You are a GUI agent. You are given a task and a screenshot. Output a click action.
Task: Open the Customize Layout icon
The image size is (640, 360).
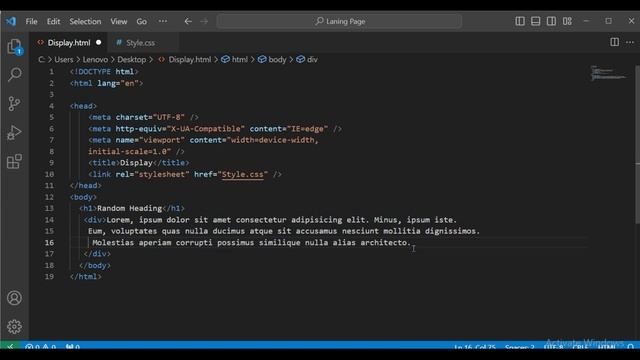[x=567, y=21]
